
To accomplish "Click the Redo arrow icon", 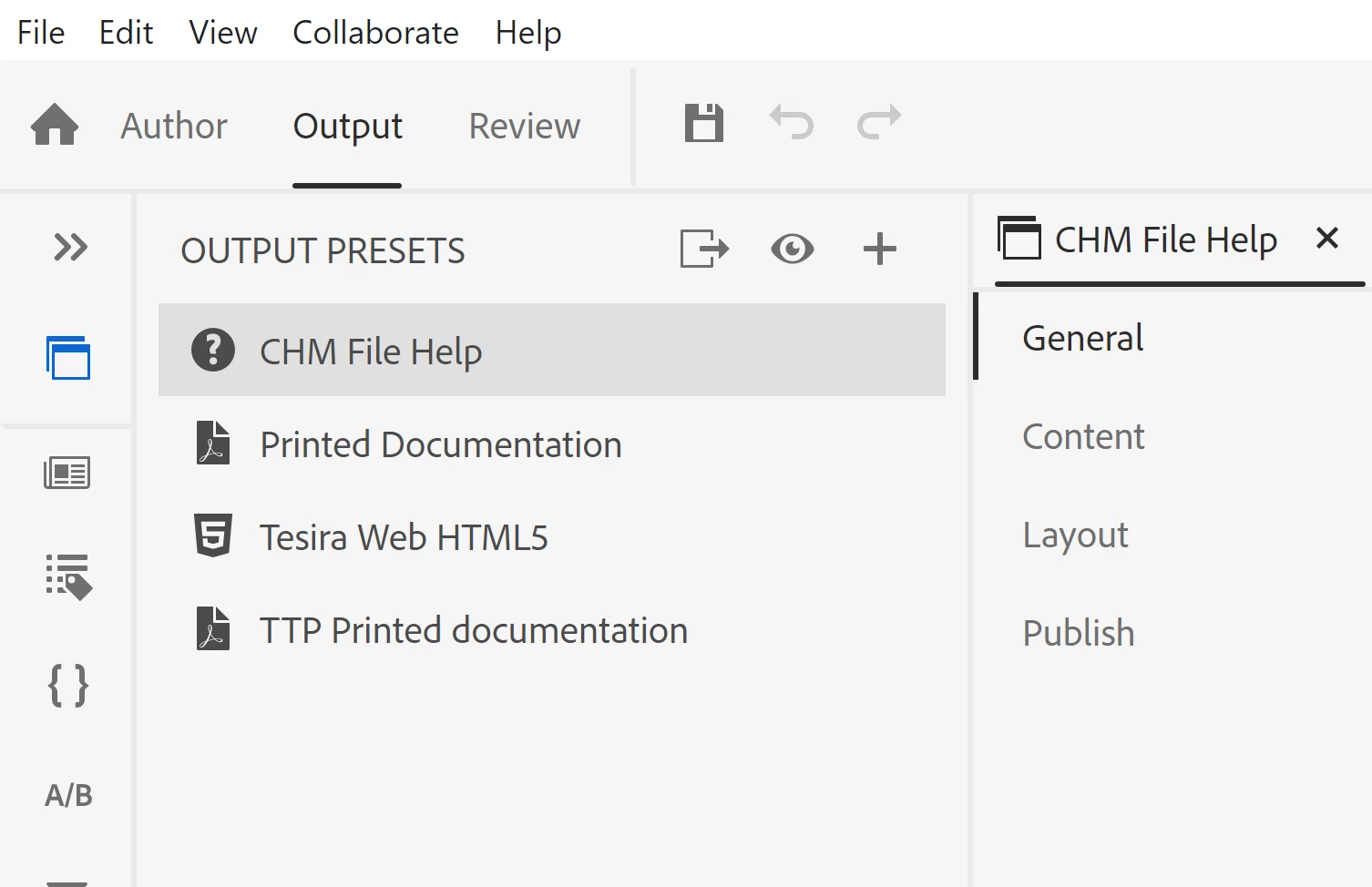I will [878, 122].
